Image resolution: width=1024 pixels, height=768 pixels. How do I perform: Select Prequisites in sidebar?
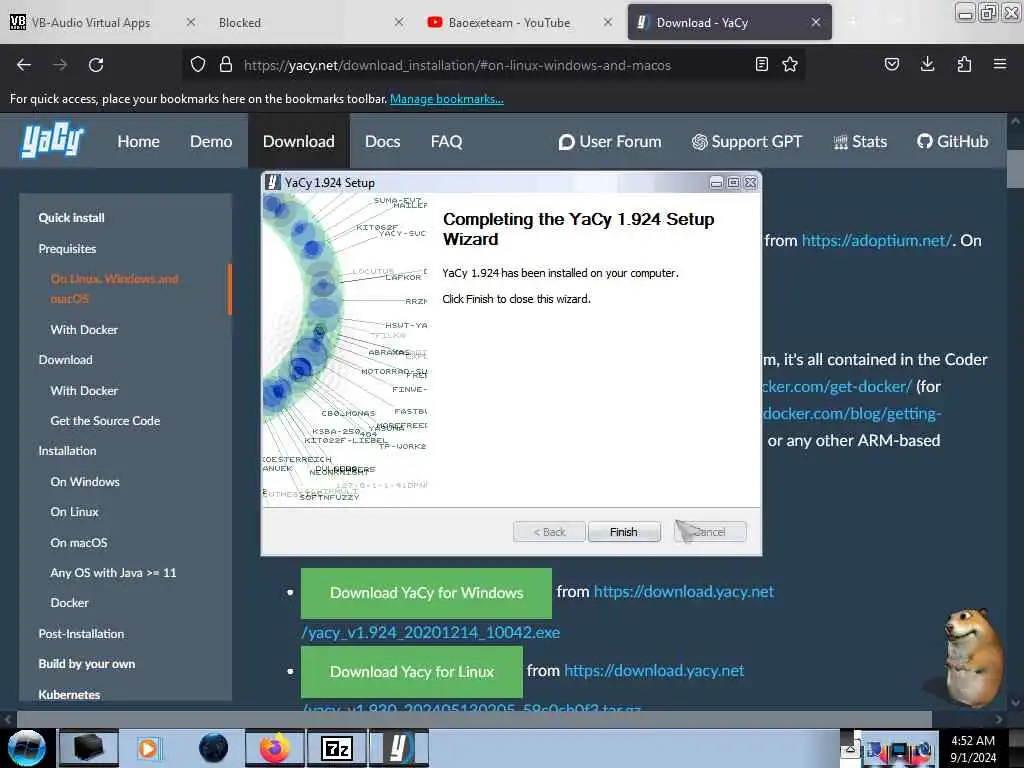click(x=67, y=249)
